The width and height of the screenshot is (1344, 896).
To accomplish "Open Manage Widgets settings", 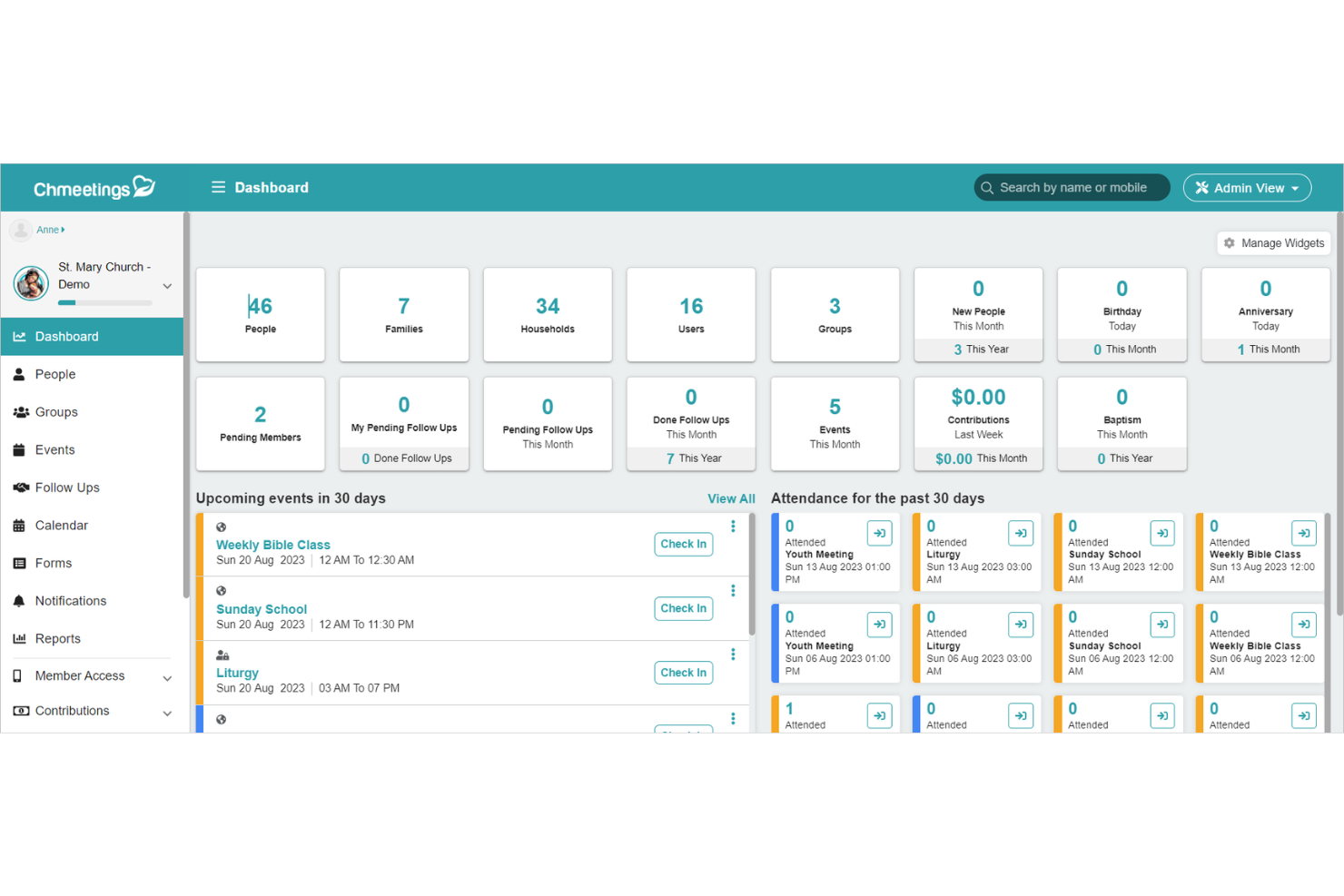I will [x=1273, y=242].
